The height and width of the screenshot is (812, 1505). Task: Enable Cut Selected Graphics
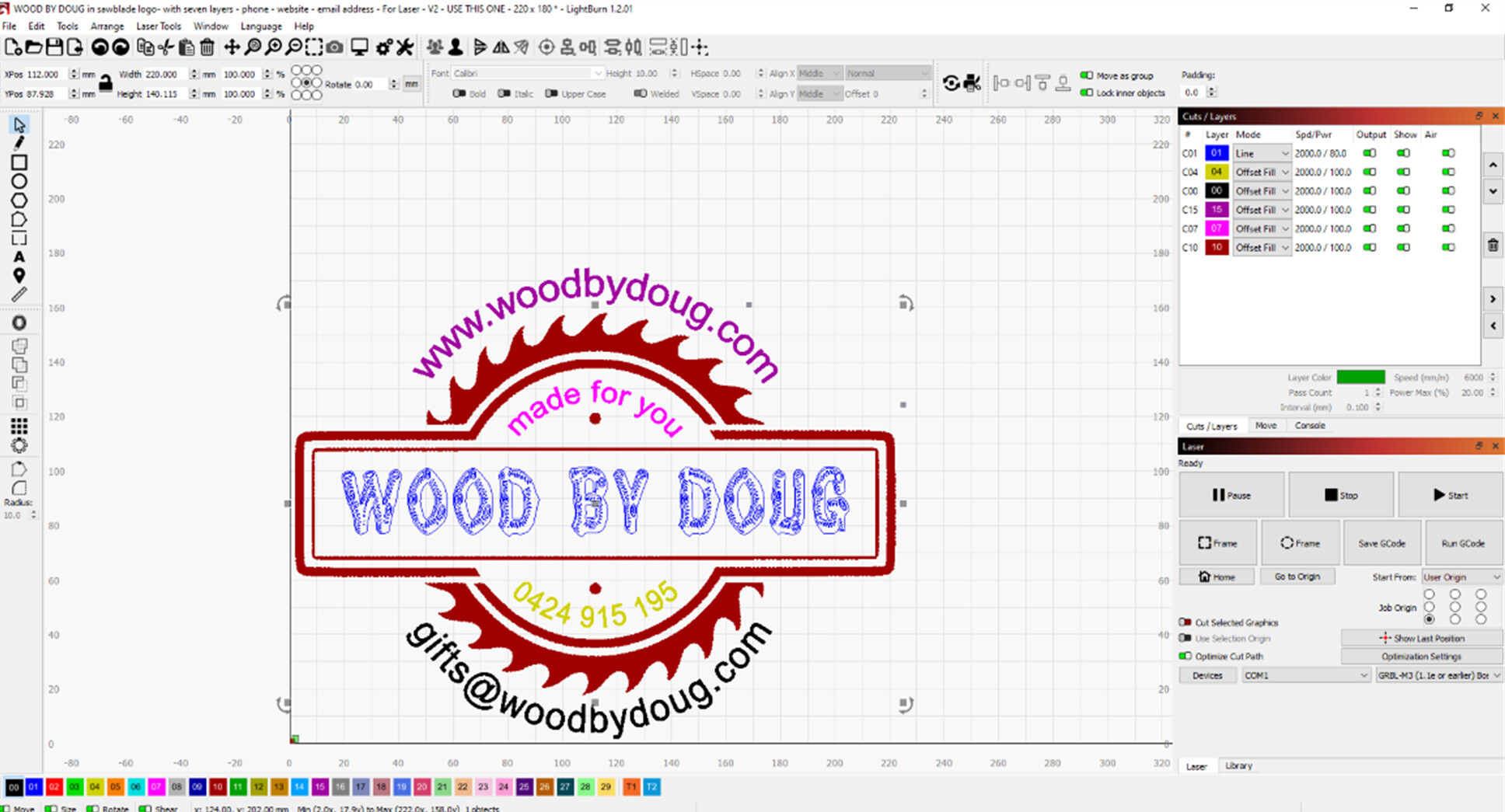1185,622
